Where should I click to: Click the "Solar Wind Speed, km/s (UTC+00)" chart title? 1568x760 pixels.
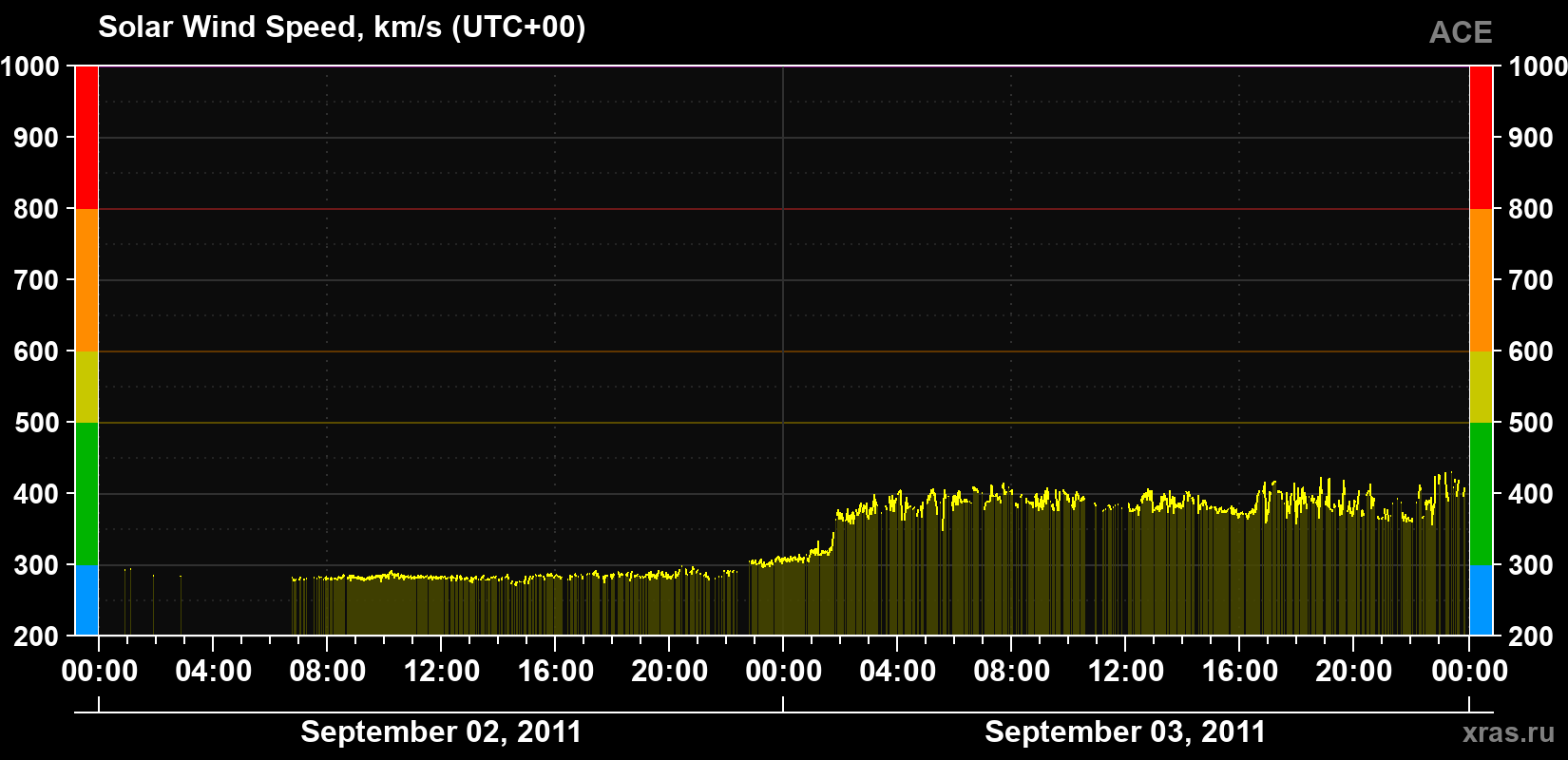tap(342, 28)
